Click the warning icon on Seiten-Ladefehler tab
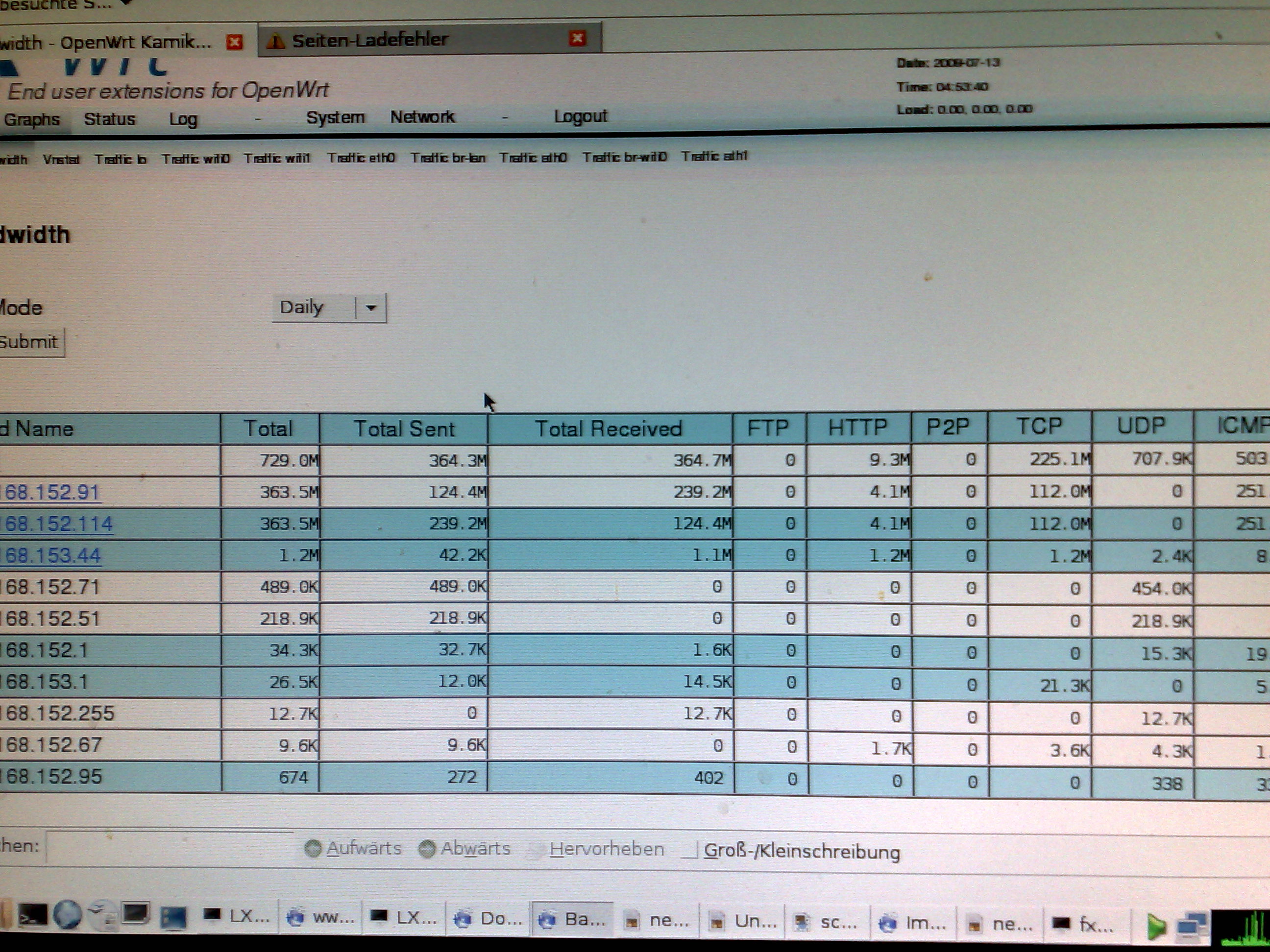Screen dimensions: 1270x952 point(275,41)
